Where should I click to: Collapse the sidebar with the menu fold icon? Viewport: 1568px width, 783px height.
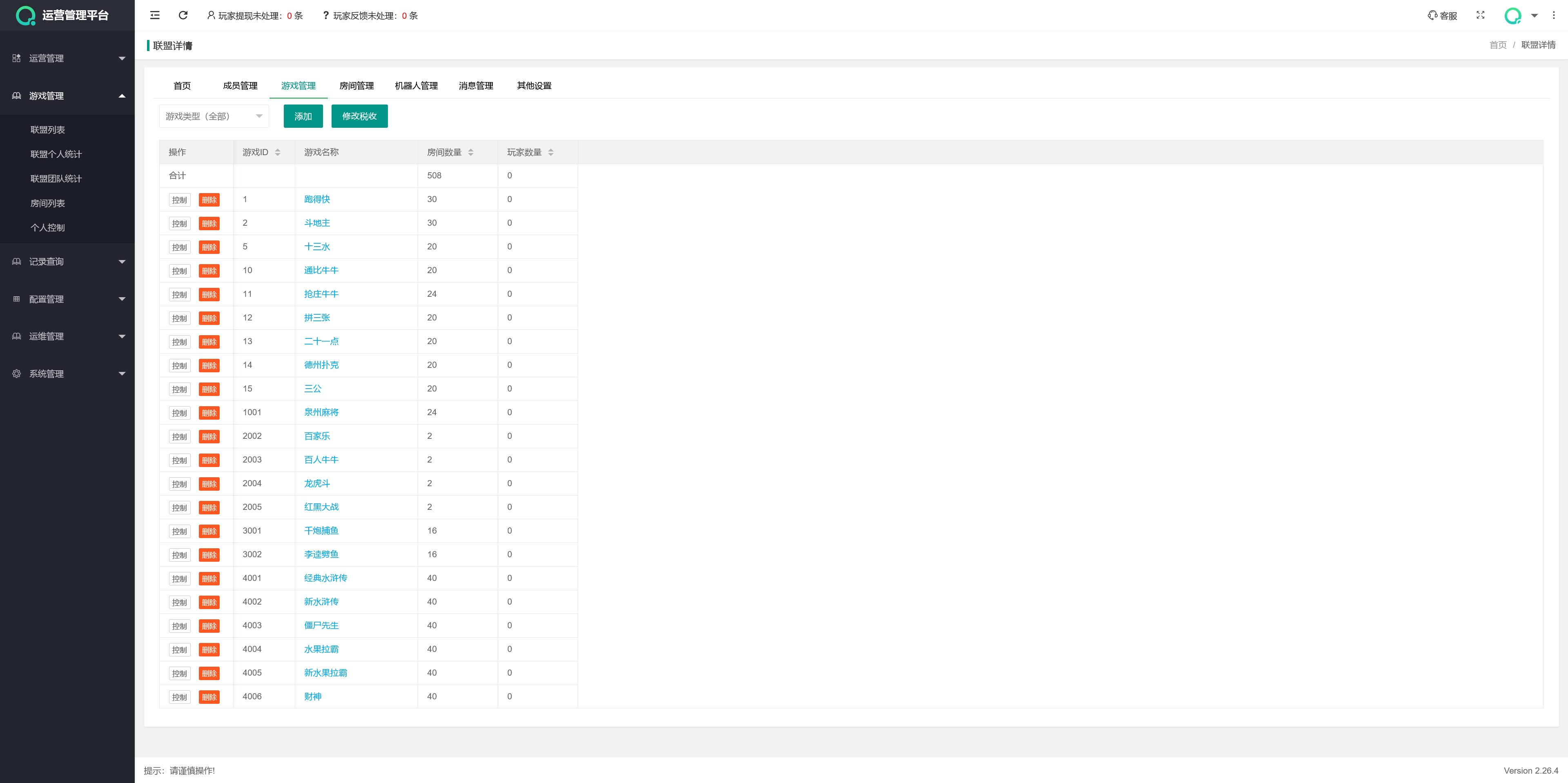coord(155,15)
